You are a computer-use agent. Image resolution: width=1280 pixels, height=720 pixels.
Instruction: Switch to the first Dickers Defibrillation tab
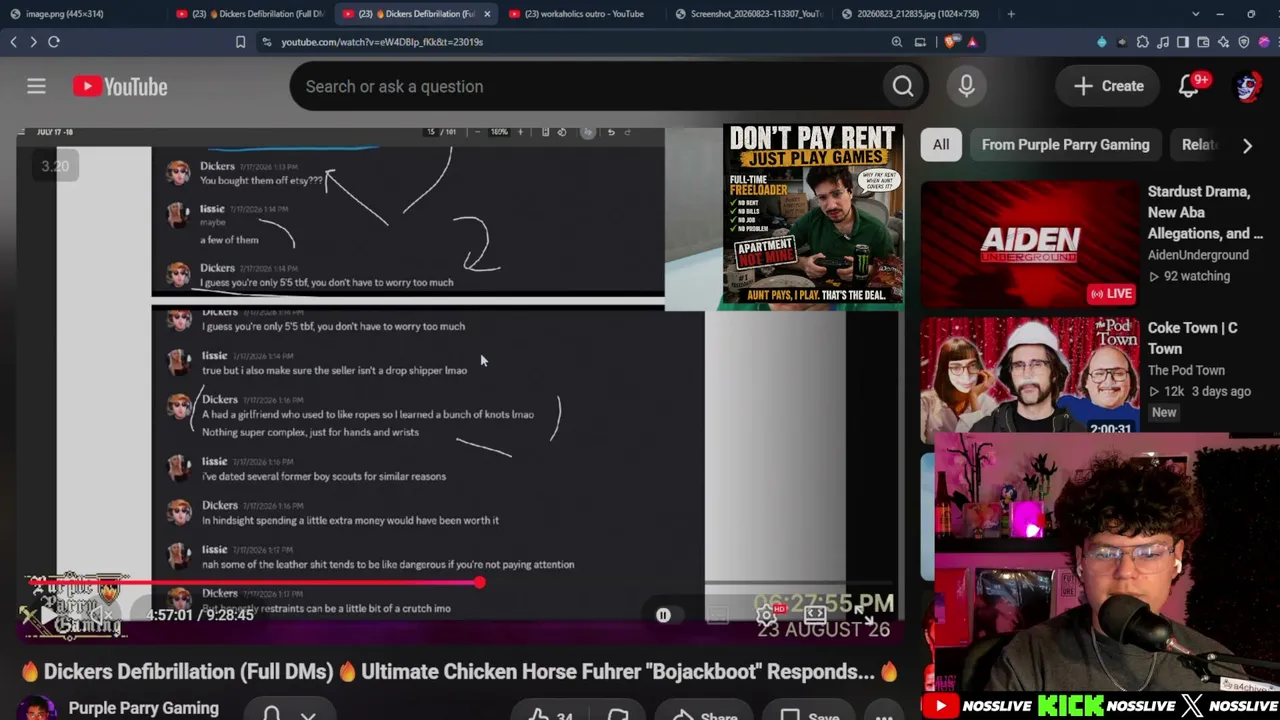click(x=249, y=14)
